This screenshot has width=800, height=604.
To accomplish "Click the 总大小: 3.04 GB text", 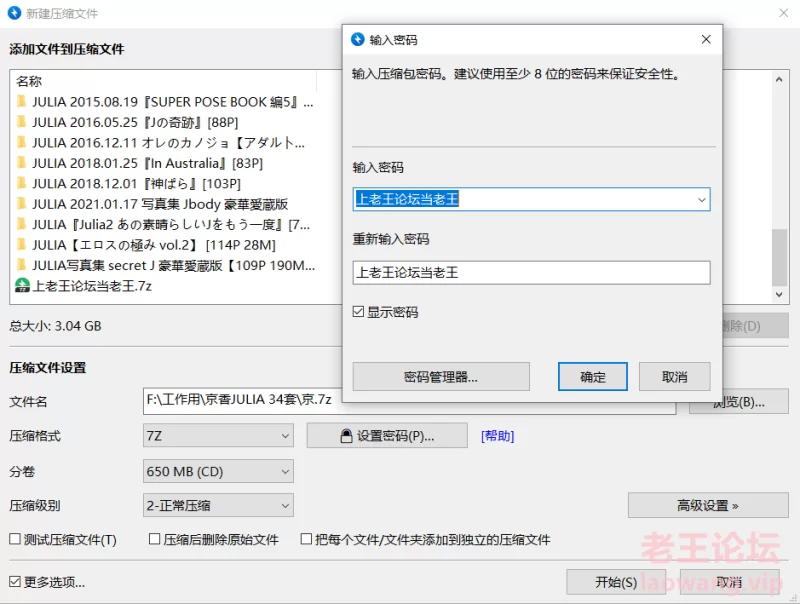I will pyautogui.click(x=55, y=325).
